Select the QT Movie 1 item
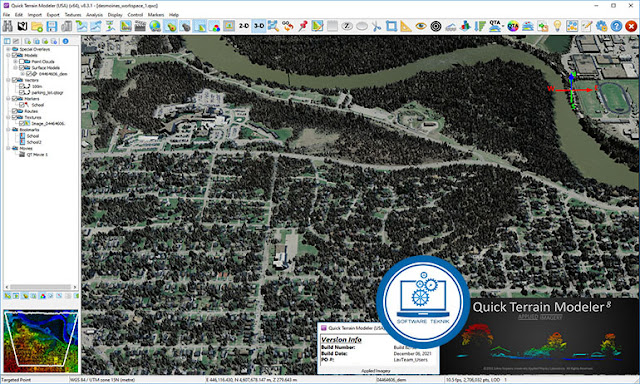 pos(37,155)
